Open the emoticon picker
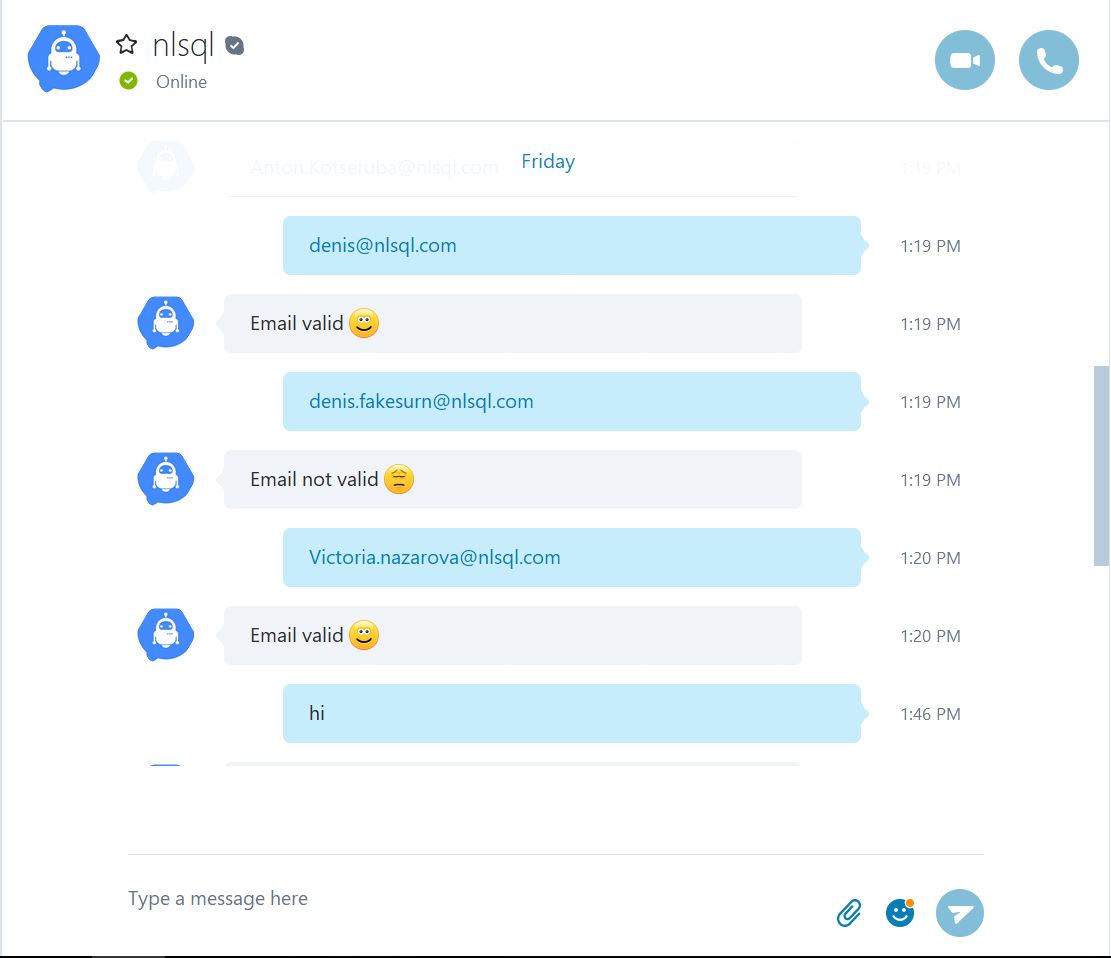 [900, 913]
